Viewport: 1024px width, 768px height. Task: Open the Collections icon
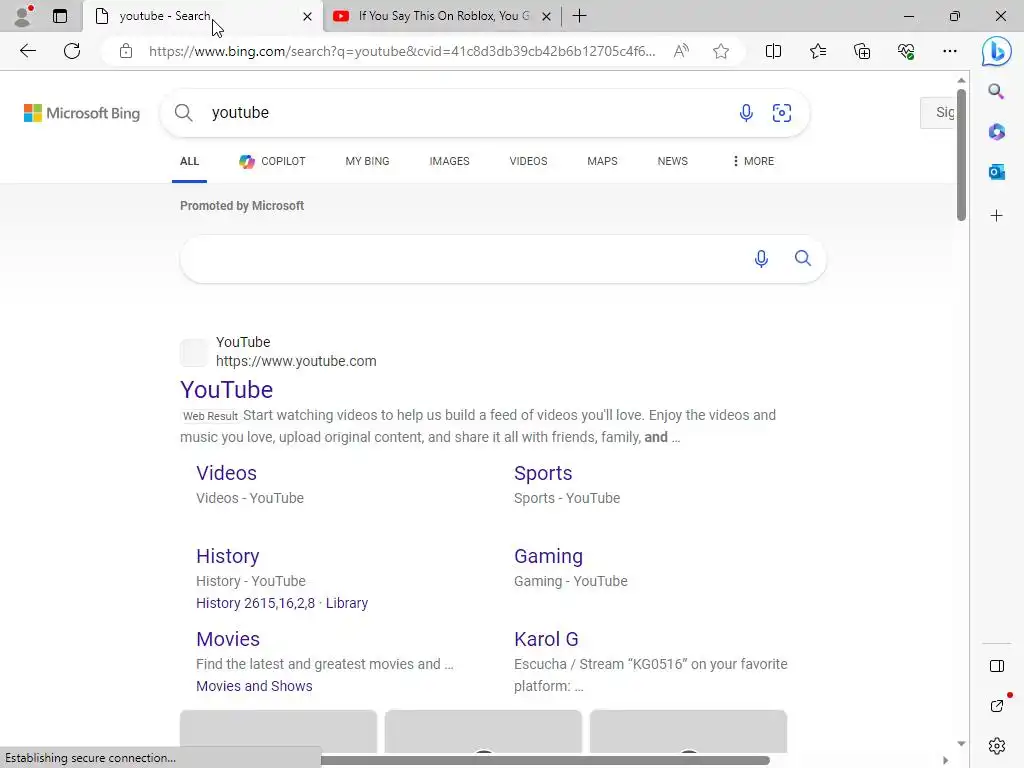click(862, 51)
